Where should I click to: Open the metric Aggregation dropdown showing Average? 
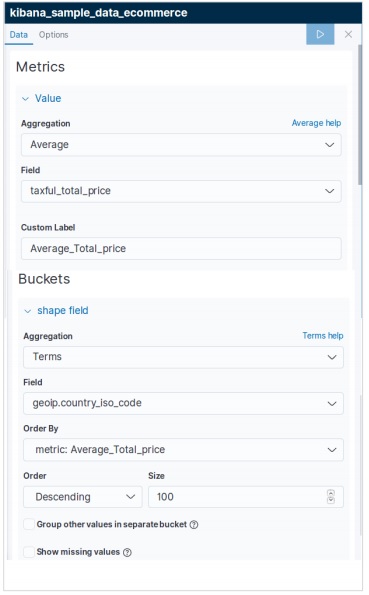pos(181,145)
